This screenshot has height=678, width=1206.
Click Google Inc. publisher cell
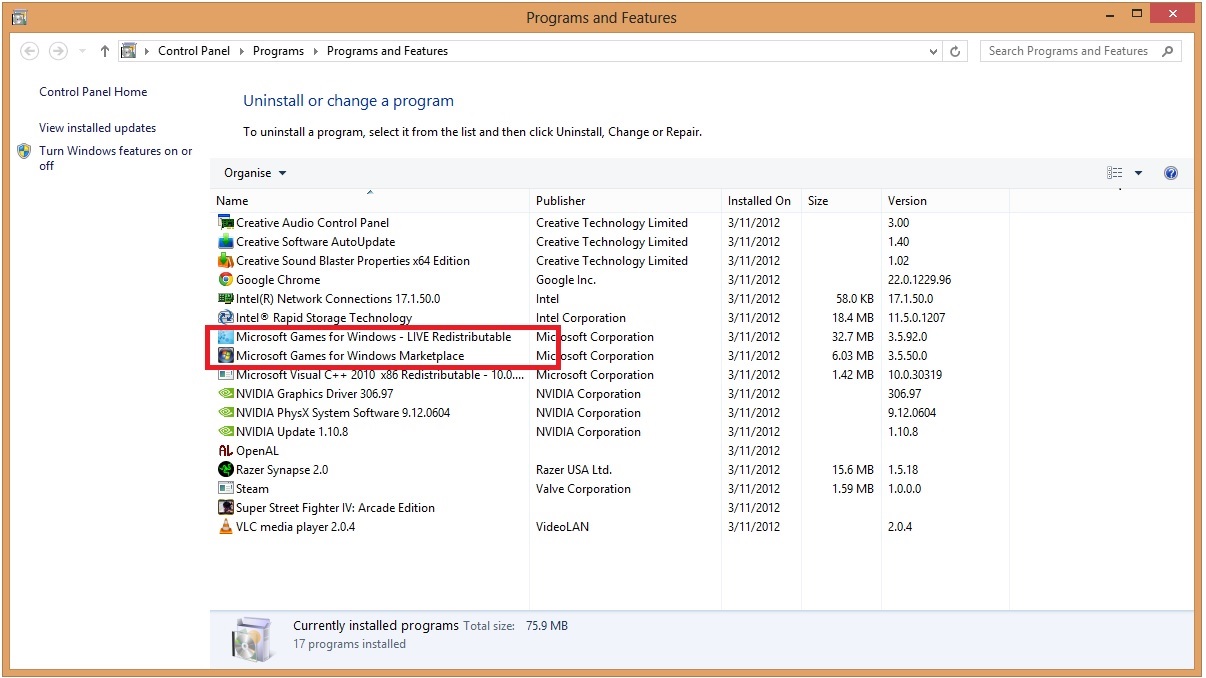(x=565, y=280)
